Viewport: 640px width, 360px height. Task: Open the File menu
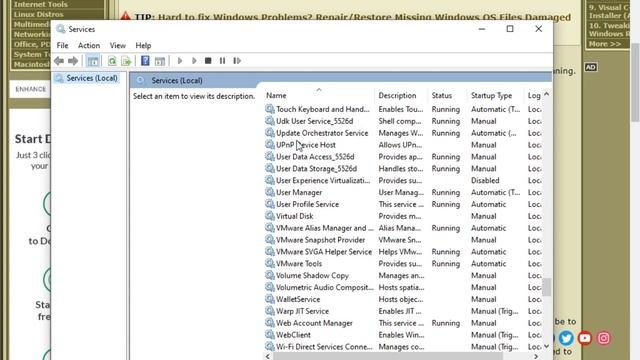(62, 45)
